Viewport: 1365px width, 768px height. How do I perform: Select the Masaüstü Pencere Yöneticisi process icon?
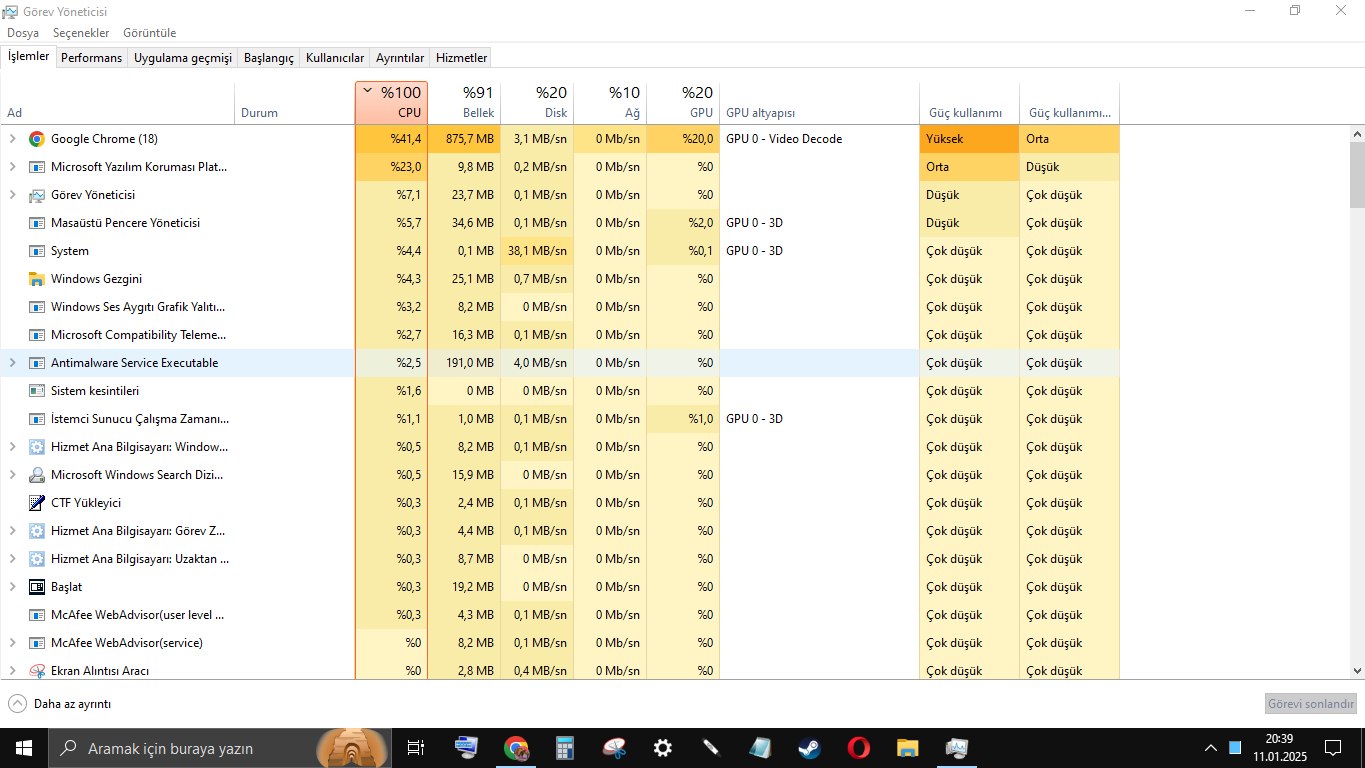click(x=37, y=223)
